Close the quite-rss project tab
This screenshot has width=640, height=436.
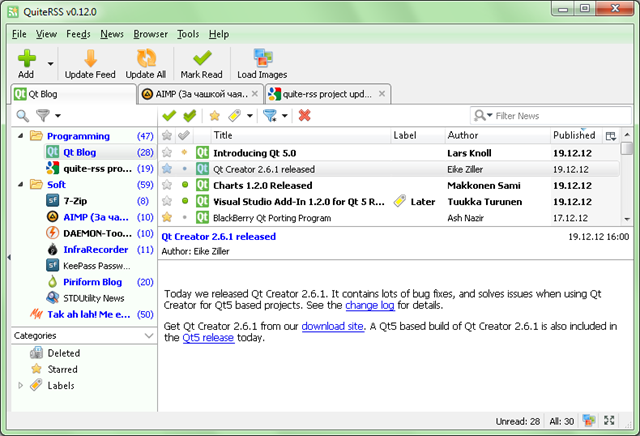(x=382, y=94)
